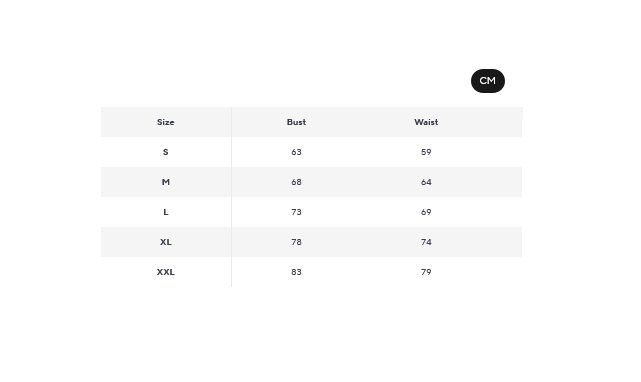Select the S size row label
Image resolution: width=641 pixels, height=382 pixels.
tap(166, 152)
